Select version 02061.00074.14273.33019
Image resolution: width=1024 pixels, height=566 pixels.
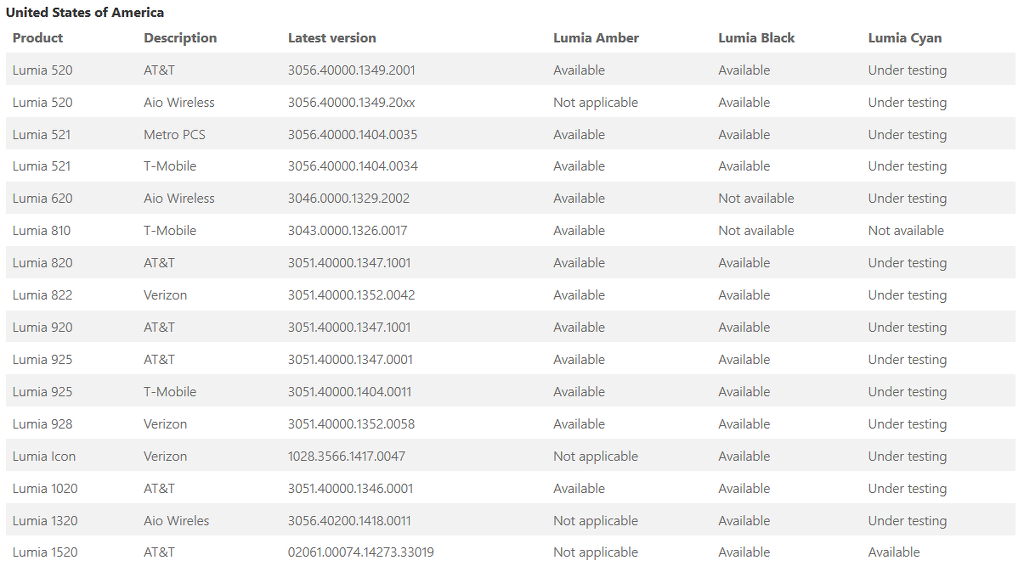pos(360,552)
